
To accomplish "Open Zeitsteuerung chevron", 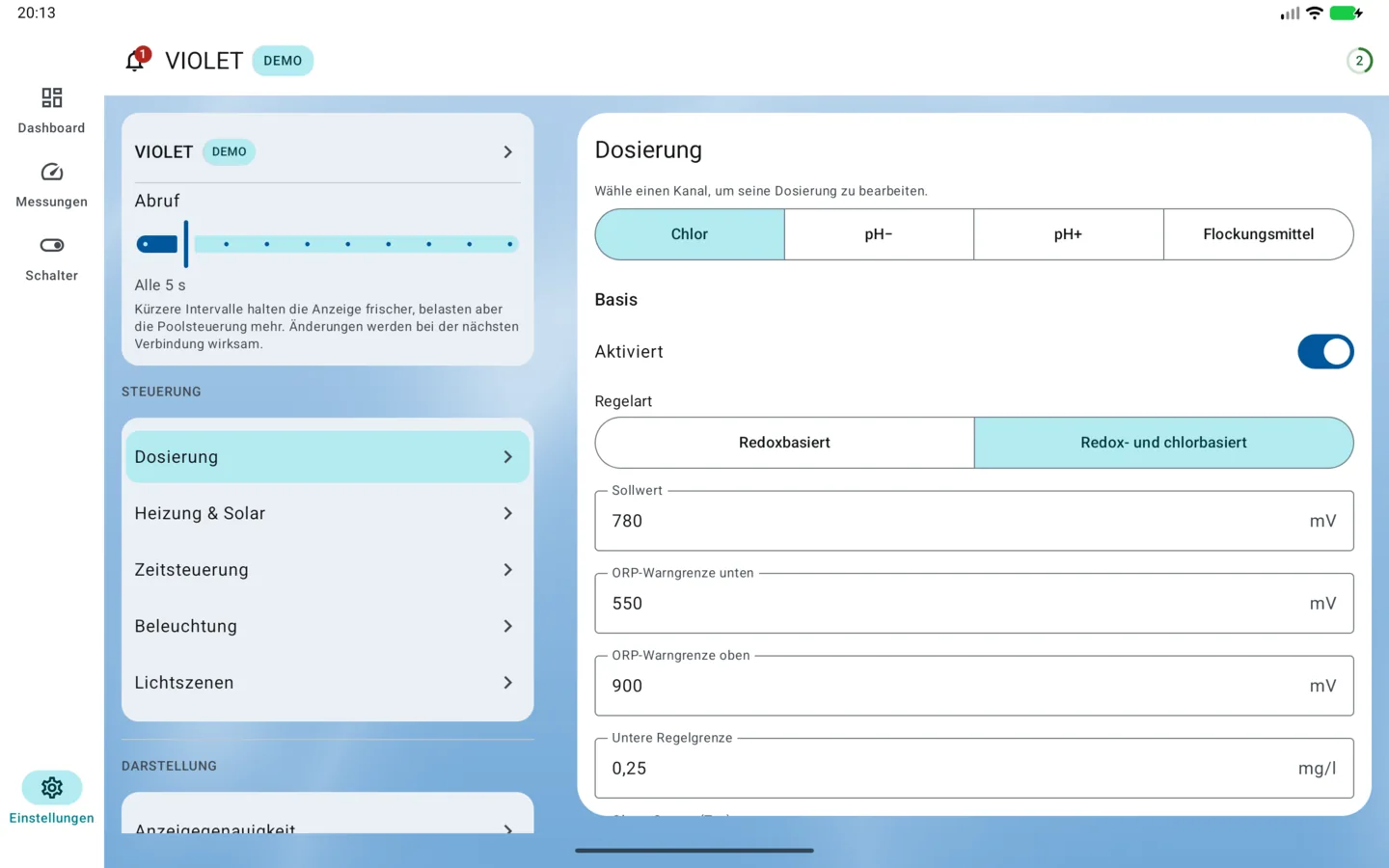I will (x=507, y=570).
